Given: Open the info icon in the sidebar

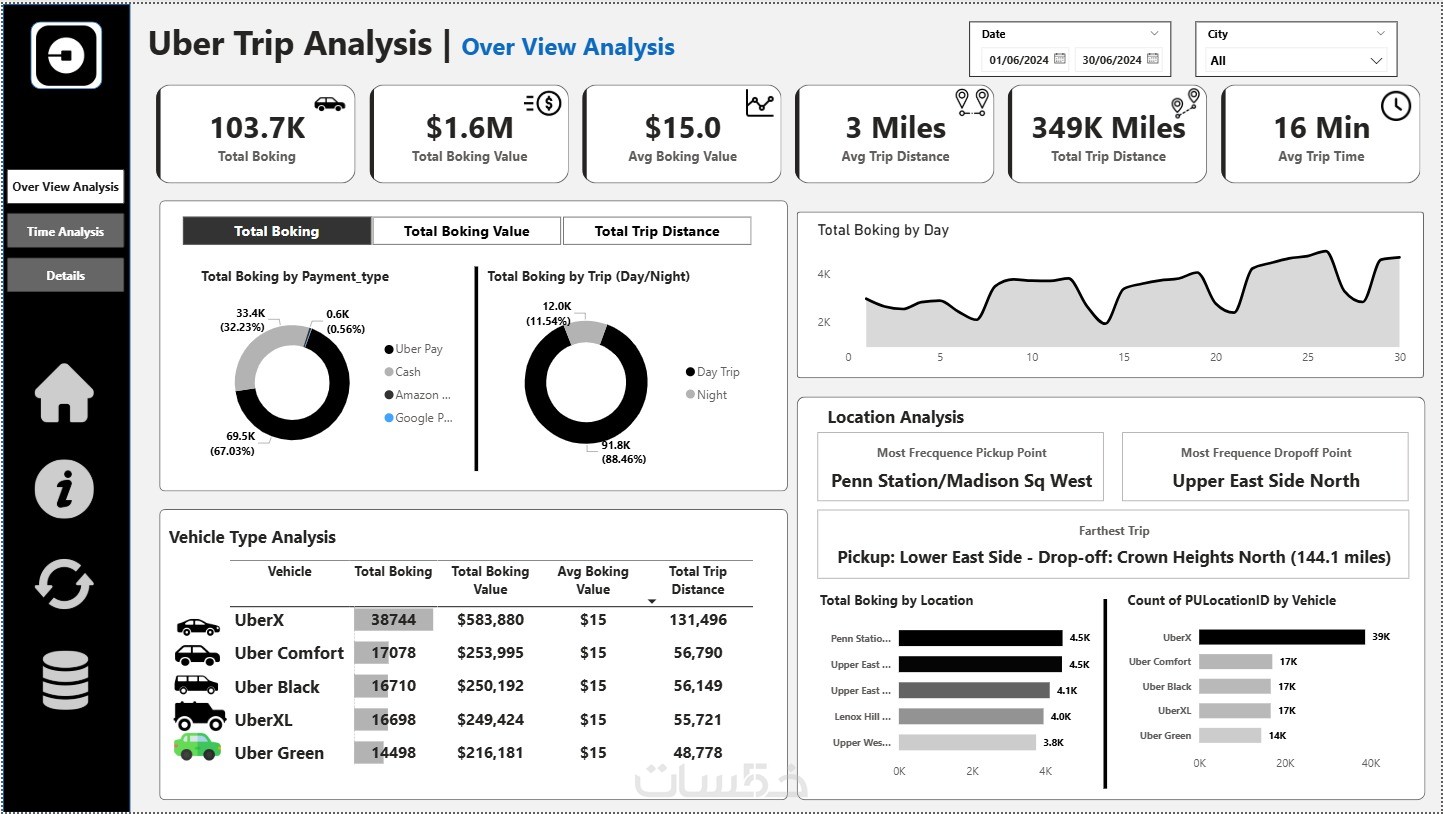Looking at the screenshot, I should click(x=65, y=490).
